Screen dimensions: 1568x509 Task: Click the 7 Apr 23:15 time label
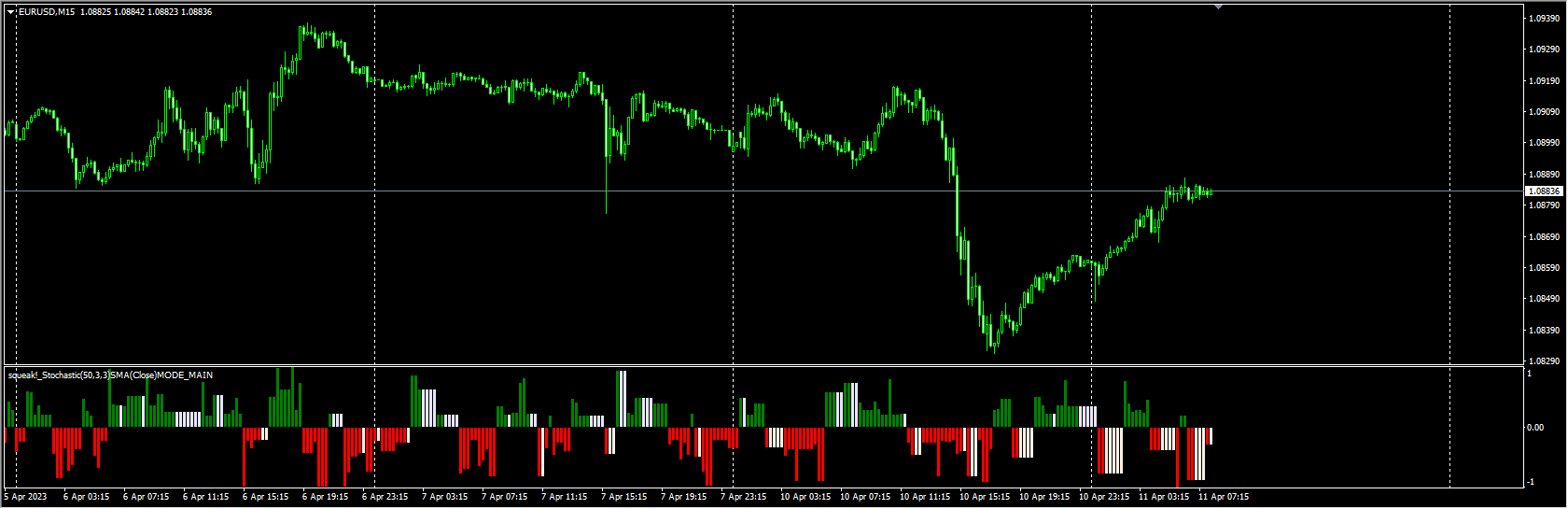coord(743,497)
